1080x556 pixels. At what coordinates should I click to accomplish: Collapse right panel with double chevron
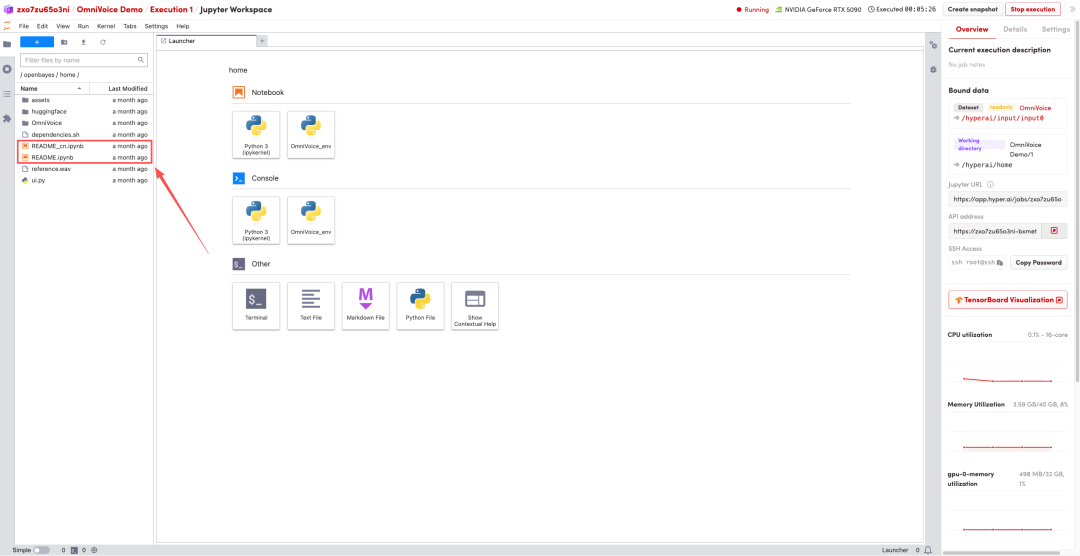[x=1072, y=10]
